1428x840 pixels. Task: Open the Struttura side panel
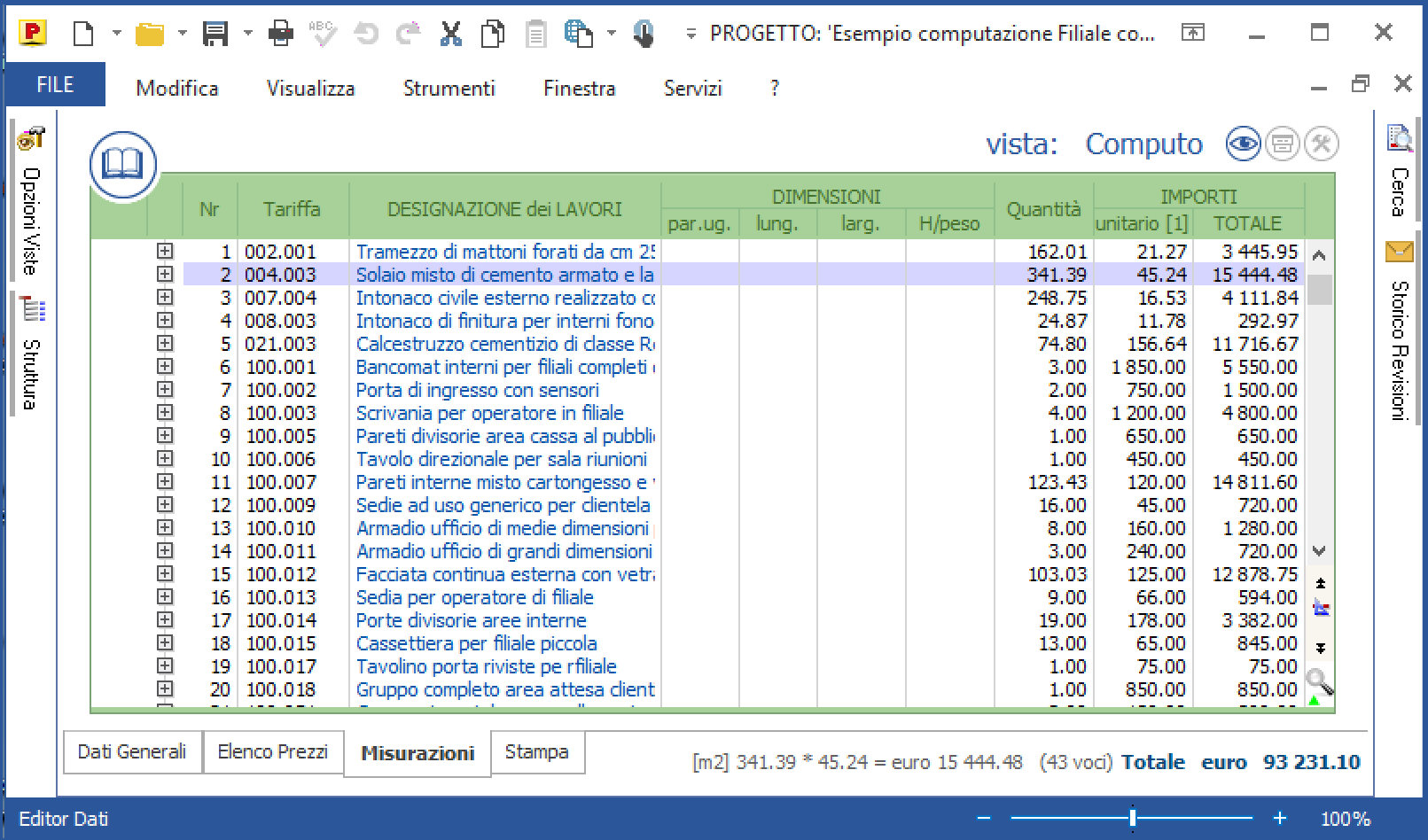coord(31,354)
